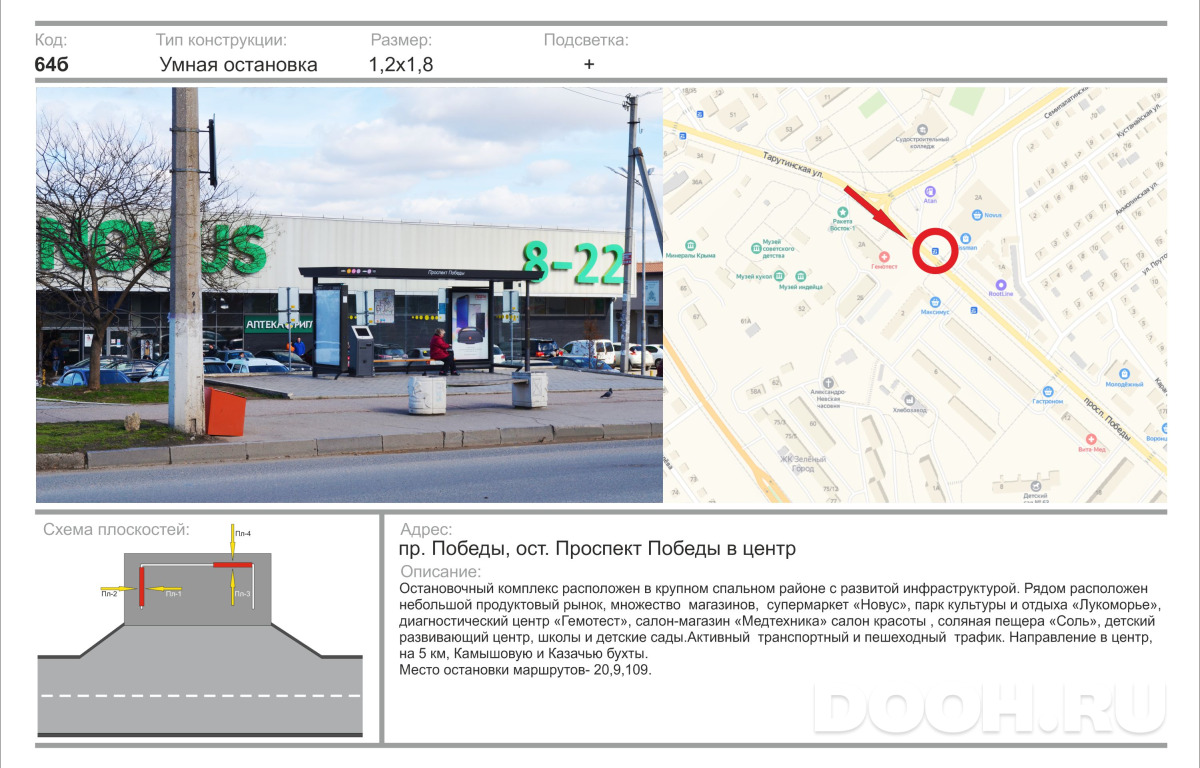Click the horizontal red plane in the scheme
The height and width of the screenshot is (768, 1200).
(x=231, y=566)
